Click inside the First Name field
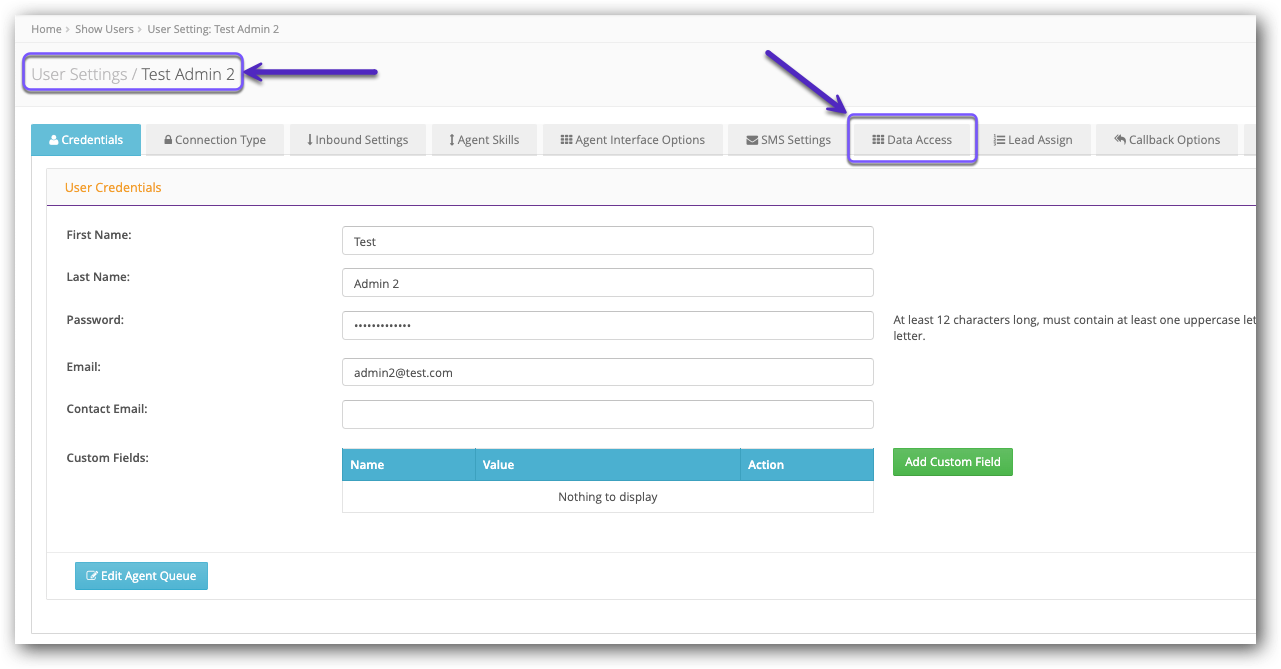1281x669 pixels. (607, 240)
